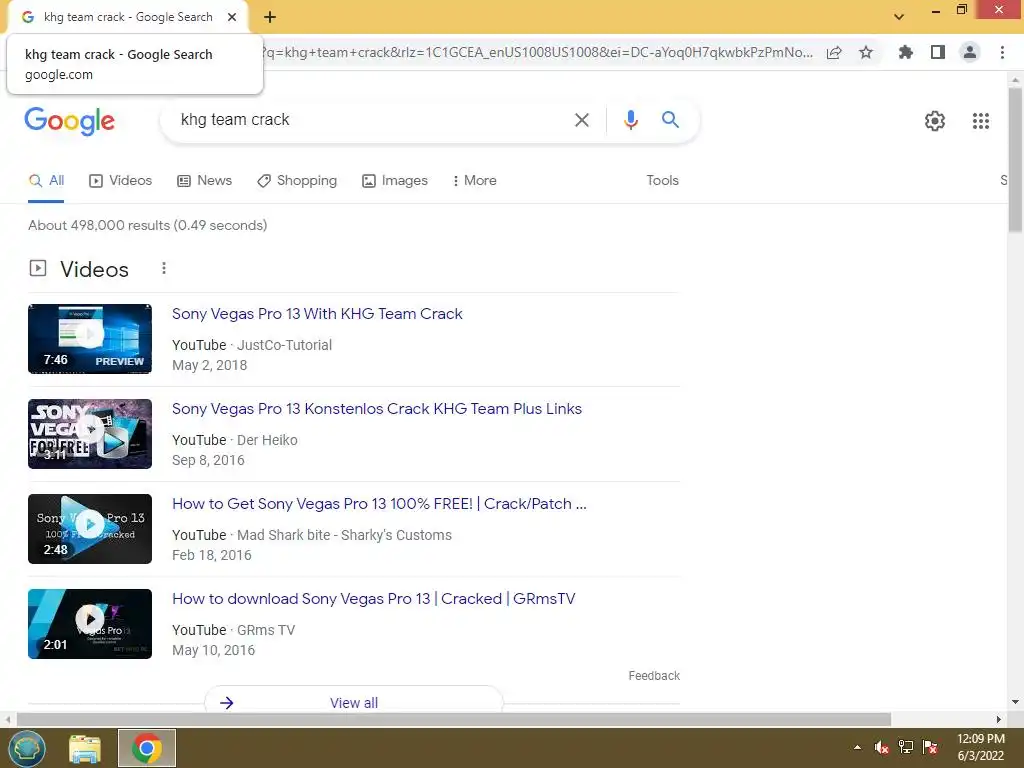Toggle Chrome side panel icon

pyautogui.click(x=938, y=52)
